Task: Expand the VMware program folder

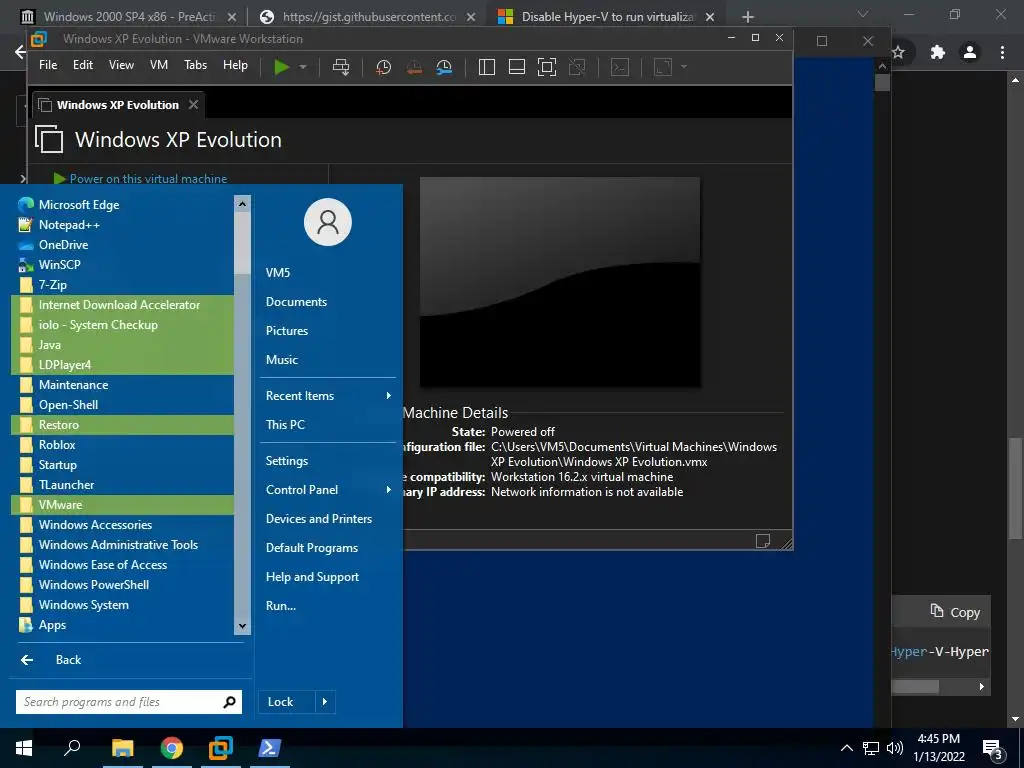Action: tap(122, 505)
